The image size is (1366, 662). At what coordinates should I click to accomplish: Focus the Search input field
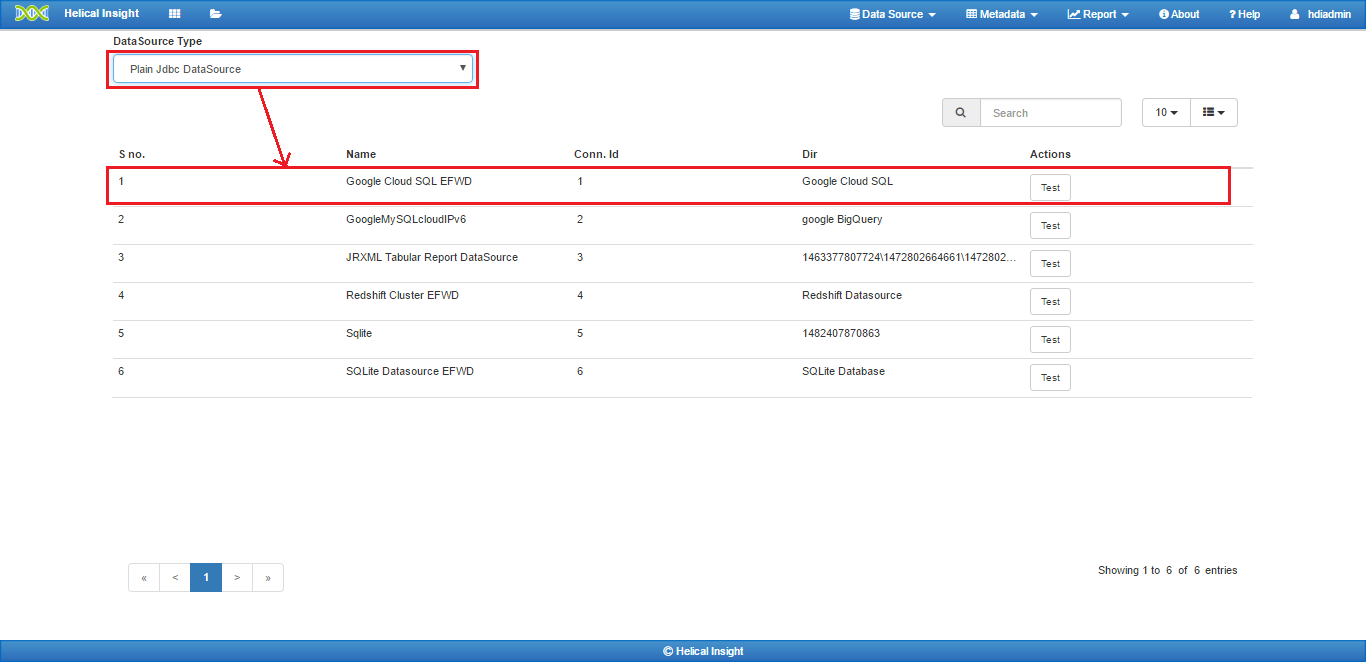pyautogui.click(x=1051, y=113)
